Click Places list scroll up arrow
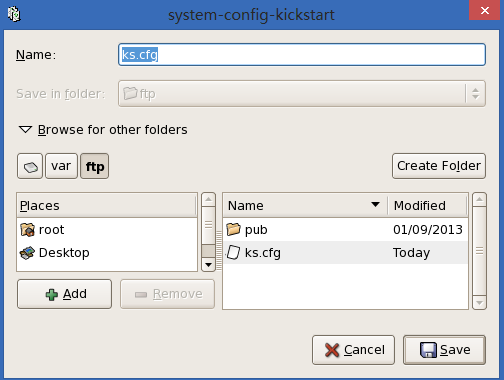 click(x=209, y=200)
